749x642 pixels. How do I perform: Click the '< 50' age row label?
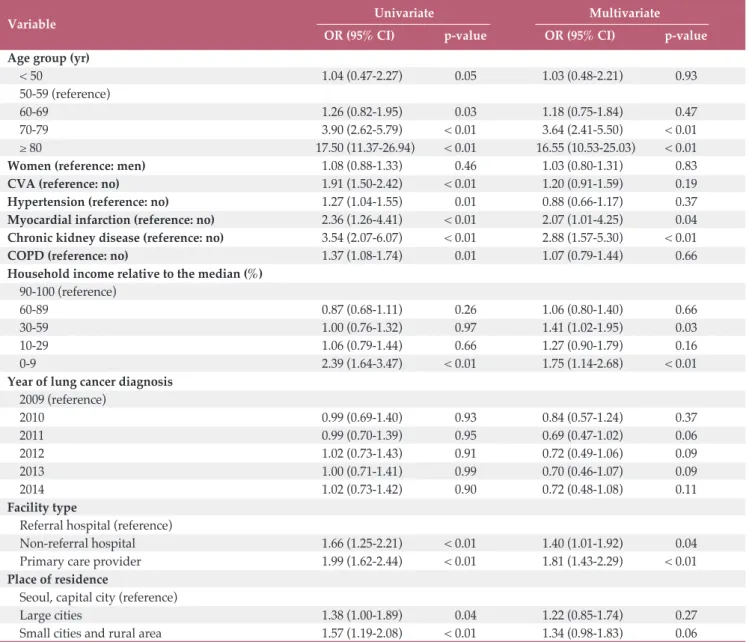tap(31, 76)
